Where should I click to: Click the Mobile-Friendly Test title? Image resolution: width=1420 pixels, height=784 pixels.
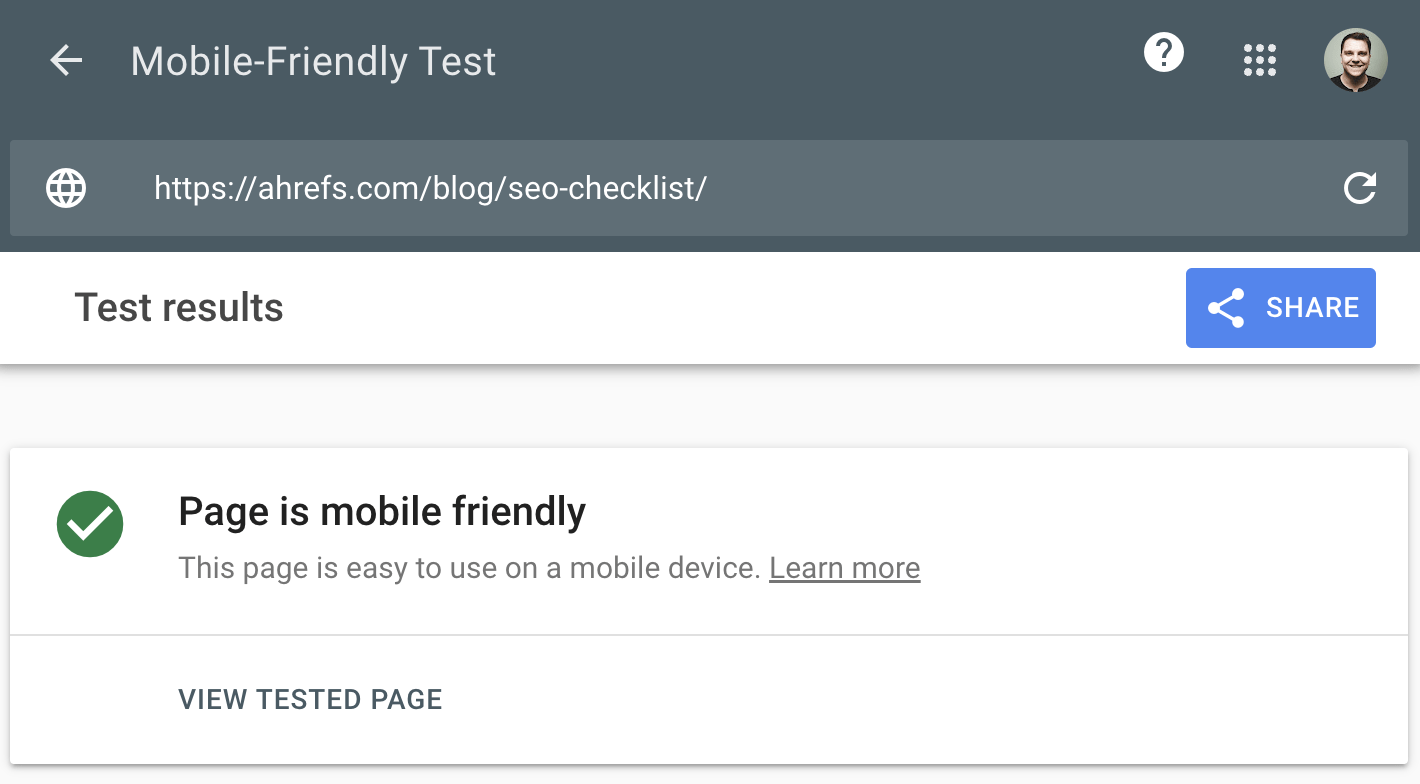click(312, 61)
